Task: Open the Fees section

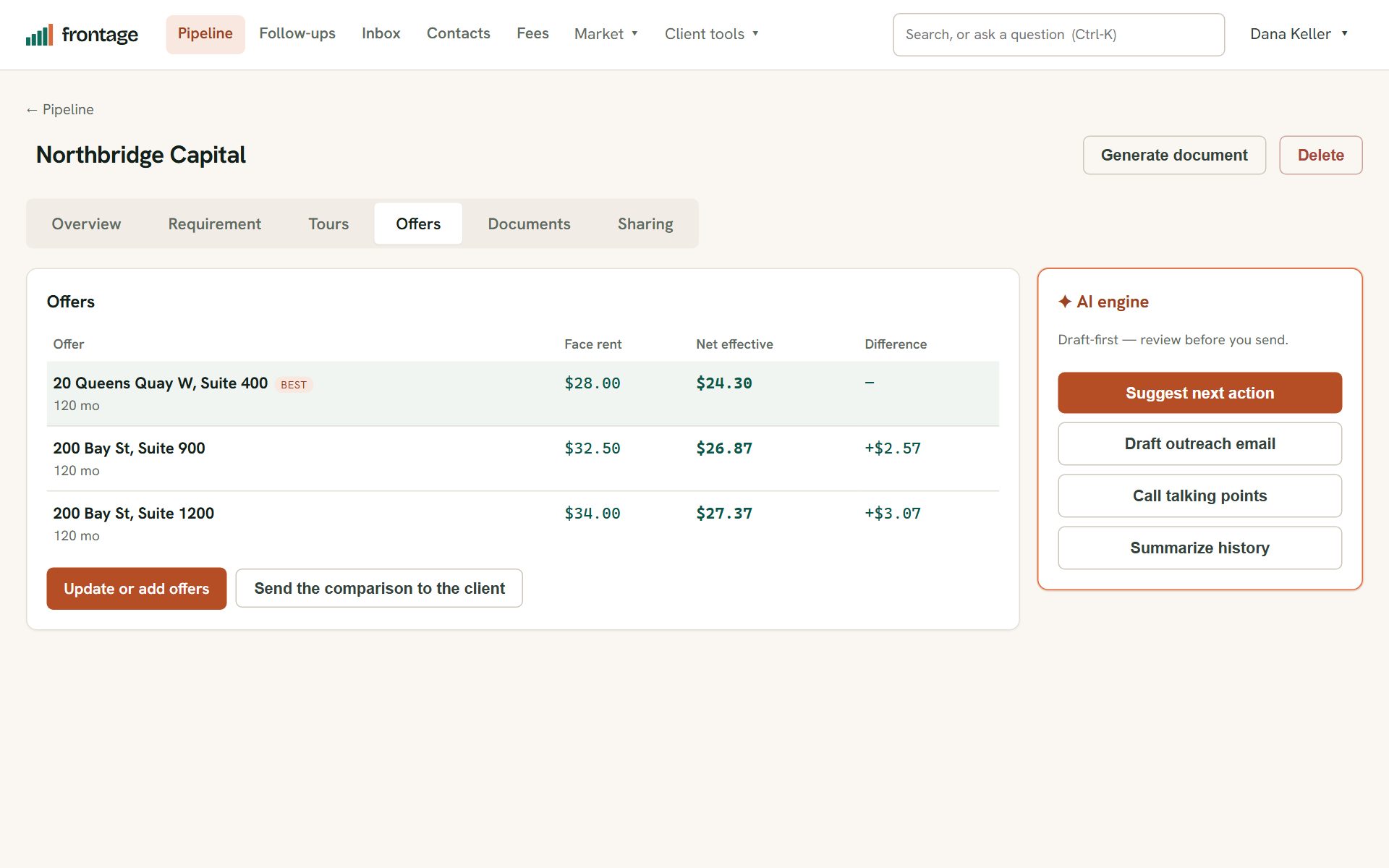Action: click(532, 33)
